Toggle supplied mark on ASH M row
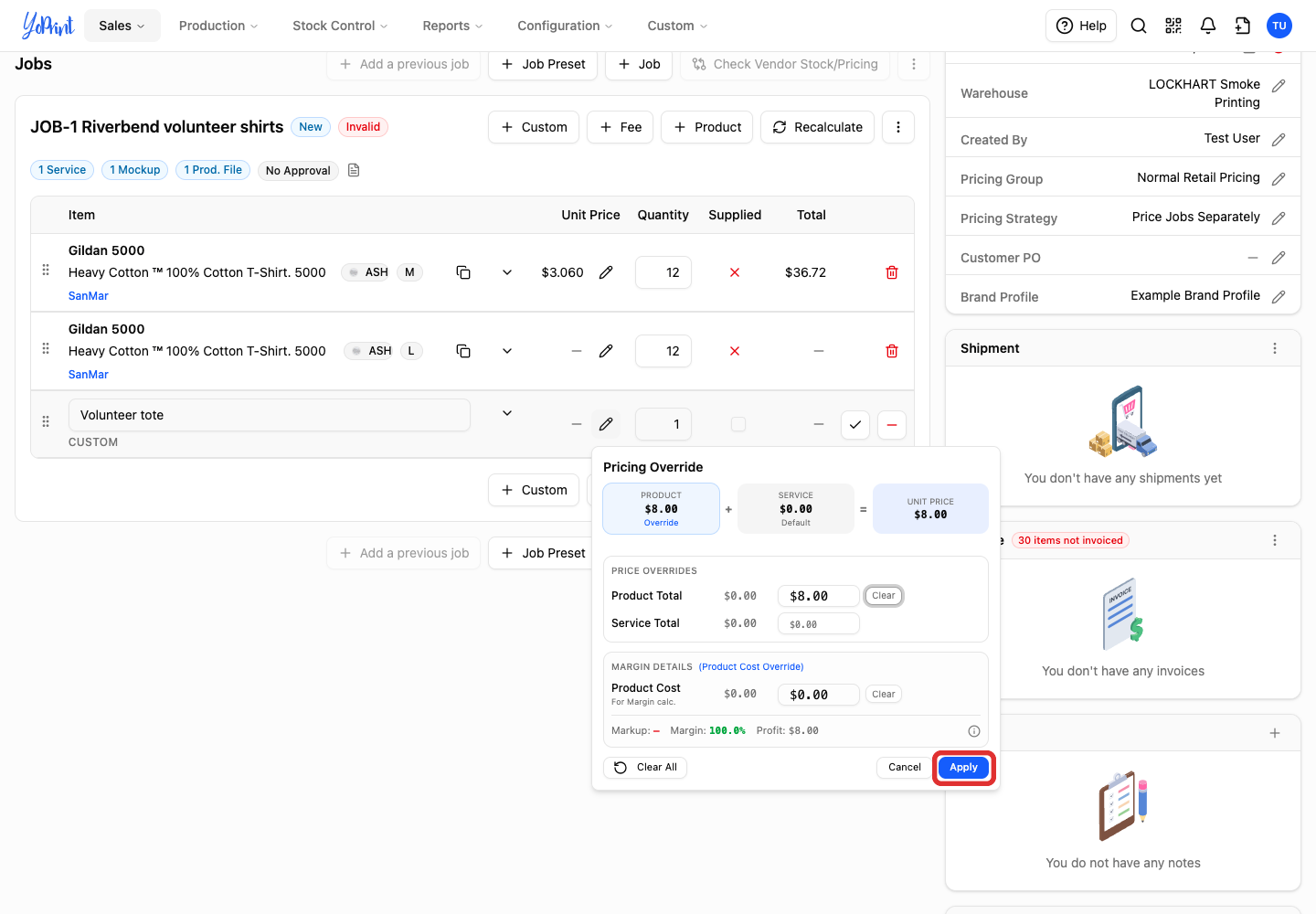Image resolution: width=1316 pixels, height=914 pixels. pyautogui.click(x=735, y=272)
